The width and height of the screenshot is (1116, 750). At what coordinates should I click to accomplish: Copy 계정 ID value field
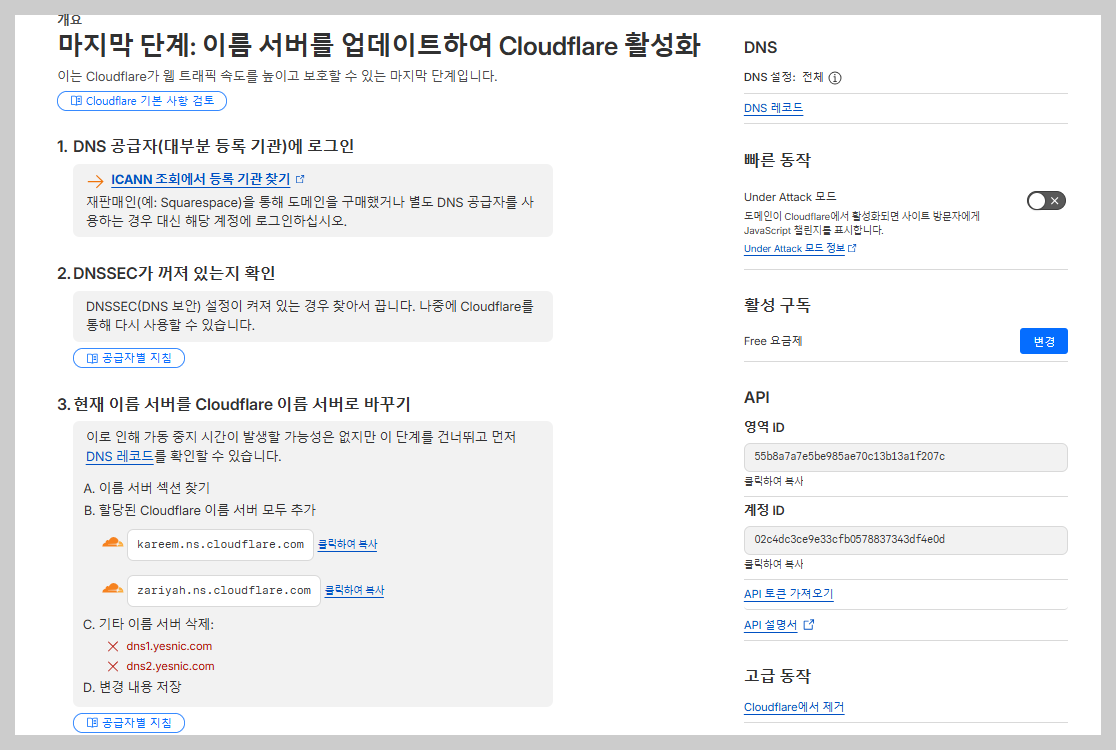pos(905,540)
